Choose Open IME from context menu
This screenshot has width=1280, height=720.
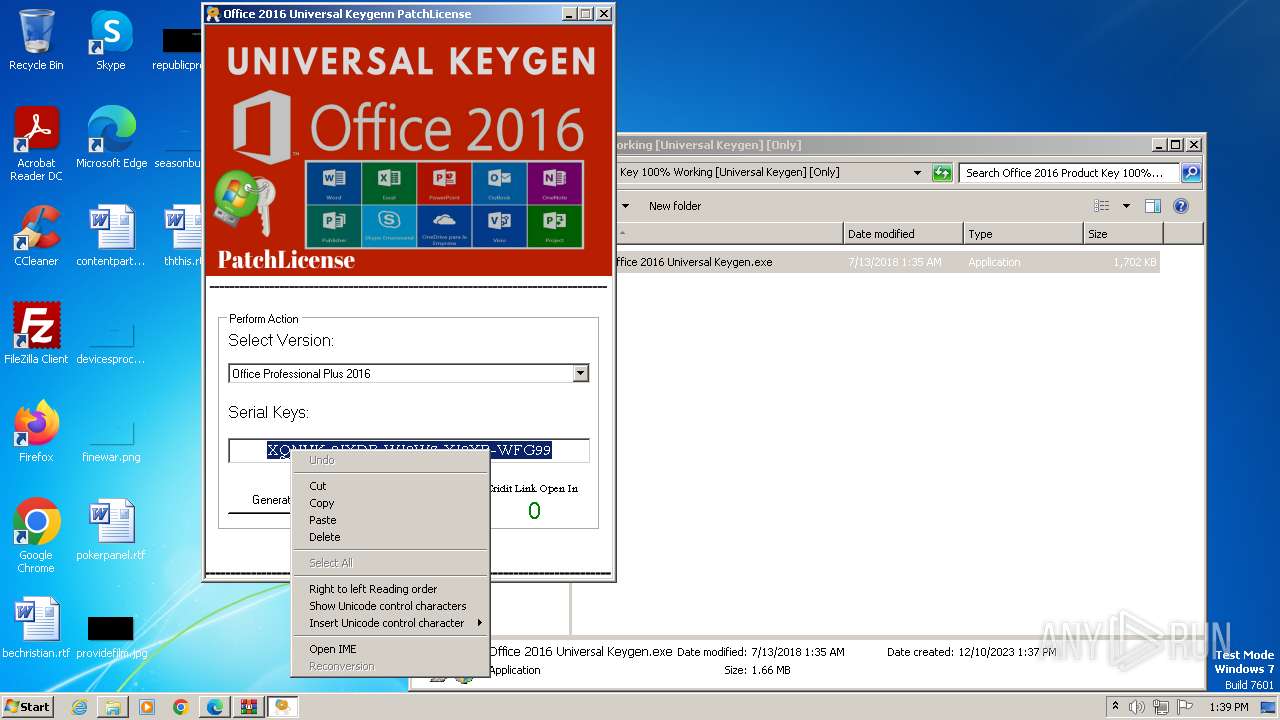389,649
